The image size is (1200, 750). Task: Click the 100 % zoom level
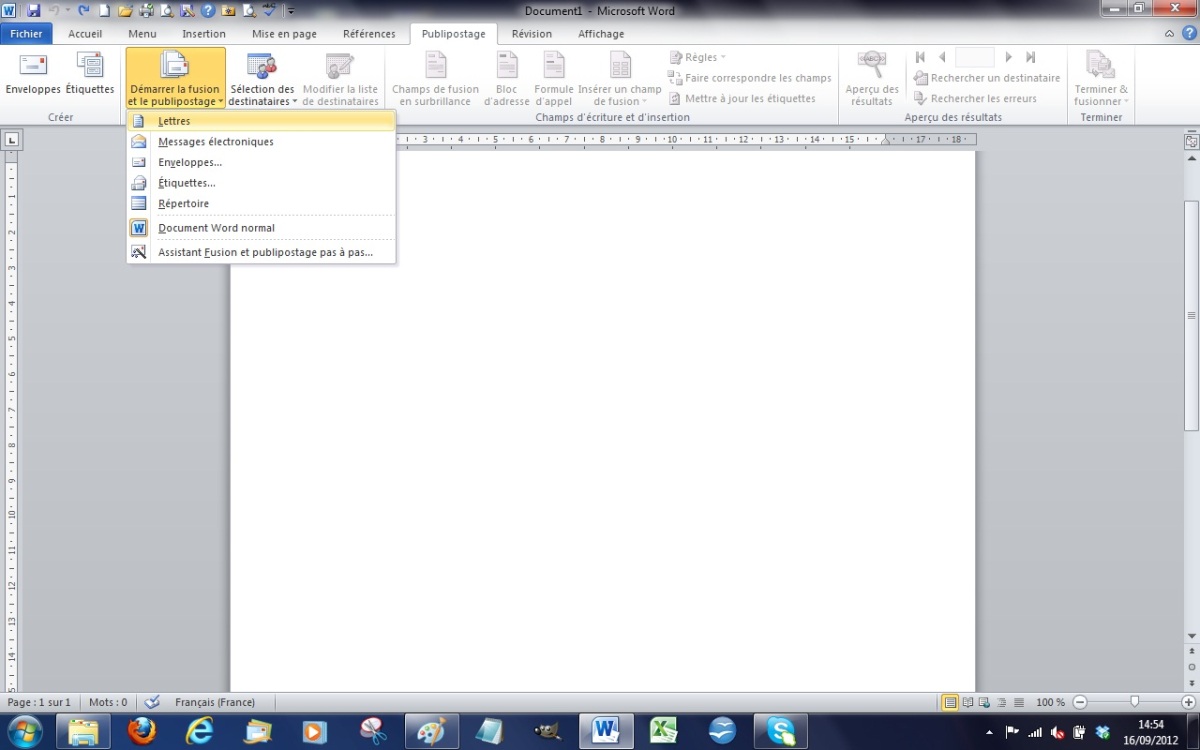1050,702
